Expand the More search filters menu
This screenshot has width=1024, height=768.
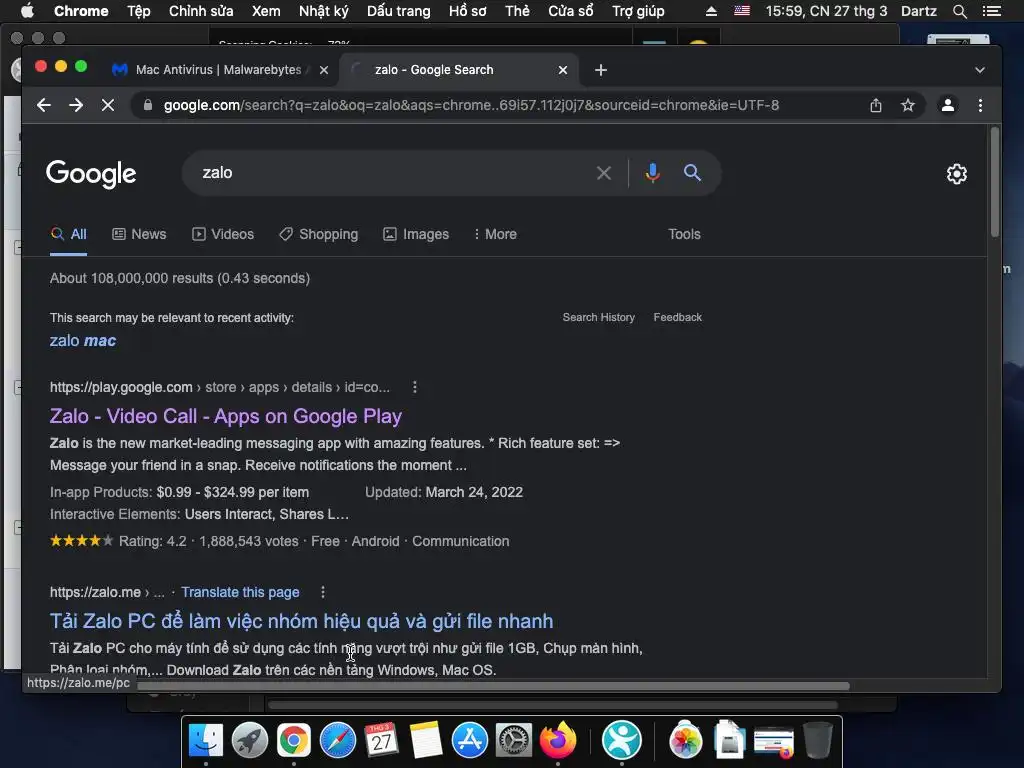coord(495,234)
